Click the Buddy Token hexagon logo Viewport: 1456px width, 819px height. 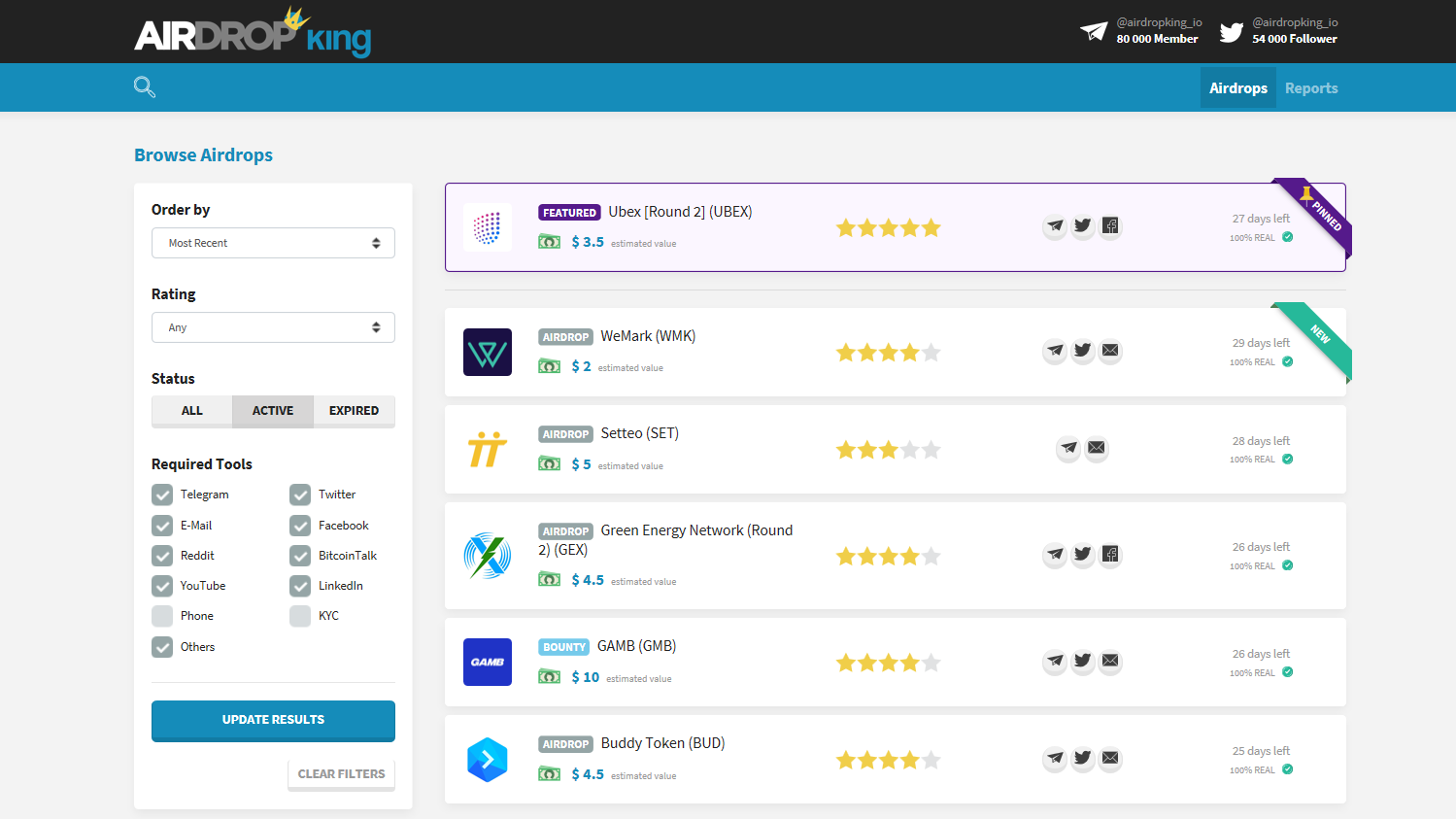coord(488,760)
